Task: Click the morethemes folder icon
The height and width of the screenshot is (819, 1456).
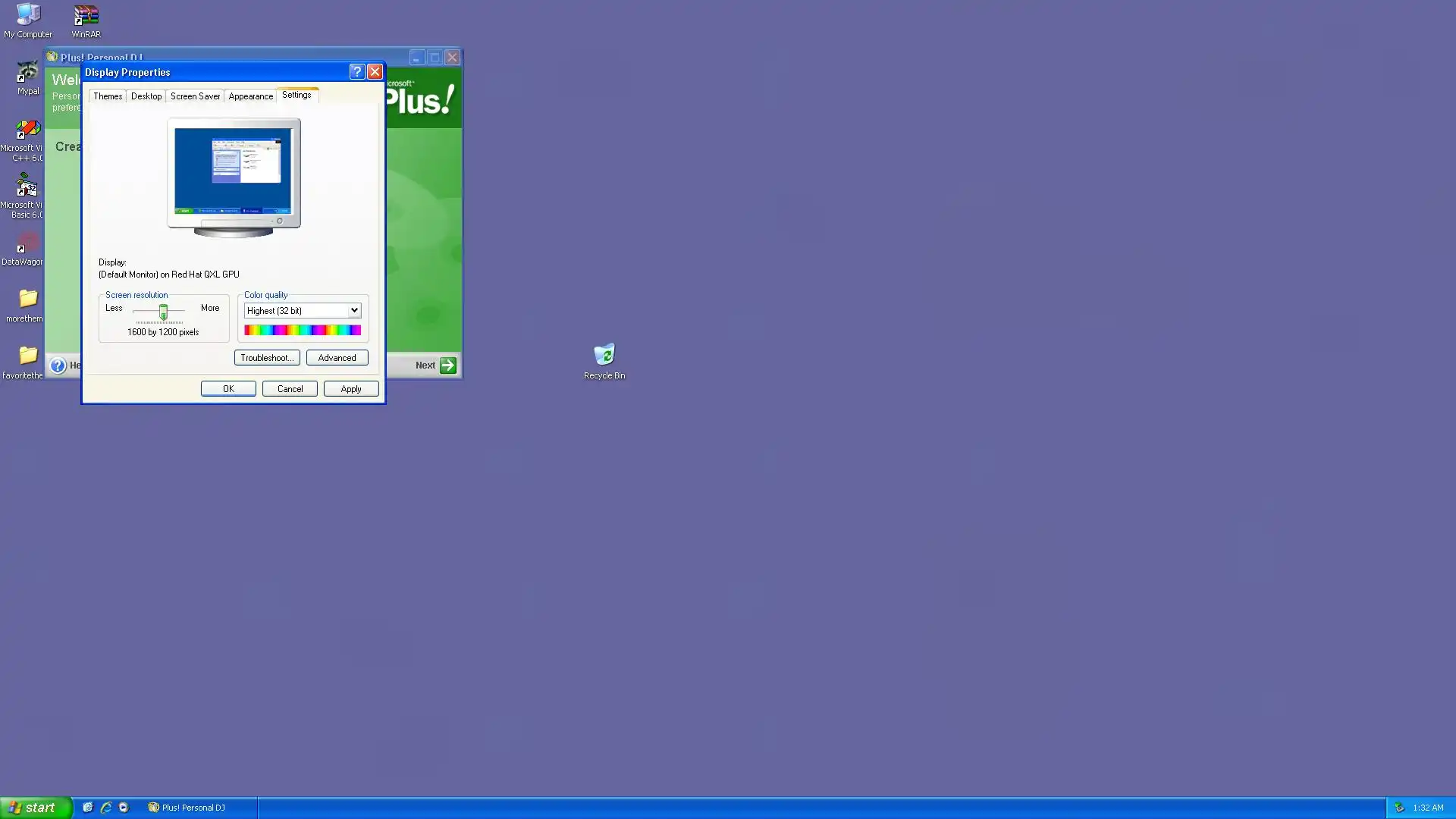Action: (28, 299)
